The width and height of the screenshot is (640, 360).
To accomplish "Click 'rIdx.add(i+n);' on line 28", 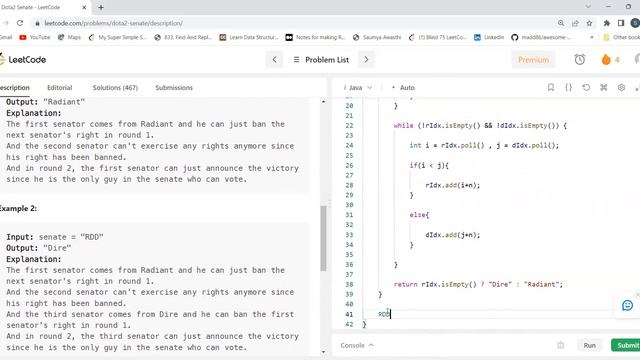I will [x=453, y=185].
